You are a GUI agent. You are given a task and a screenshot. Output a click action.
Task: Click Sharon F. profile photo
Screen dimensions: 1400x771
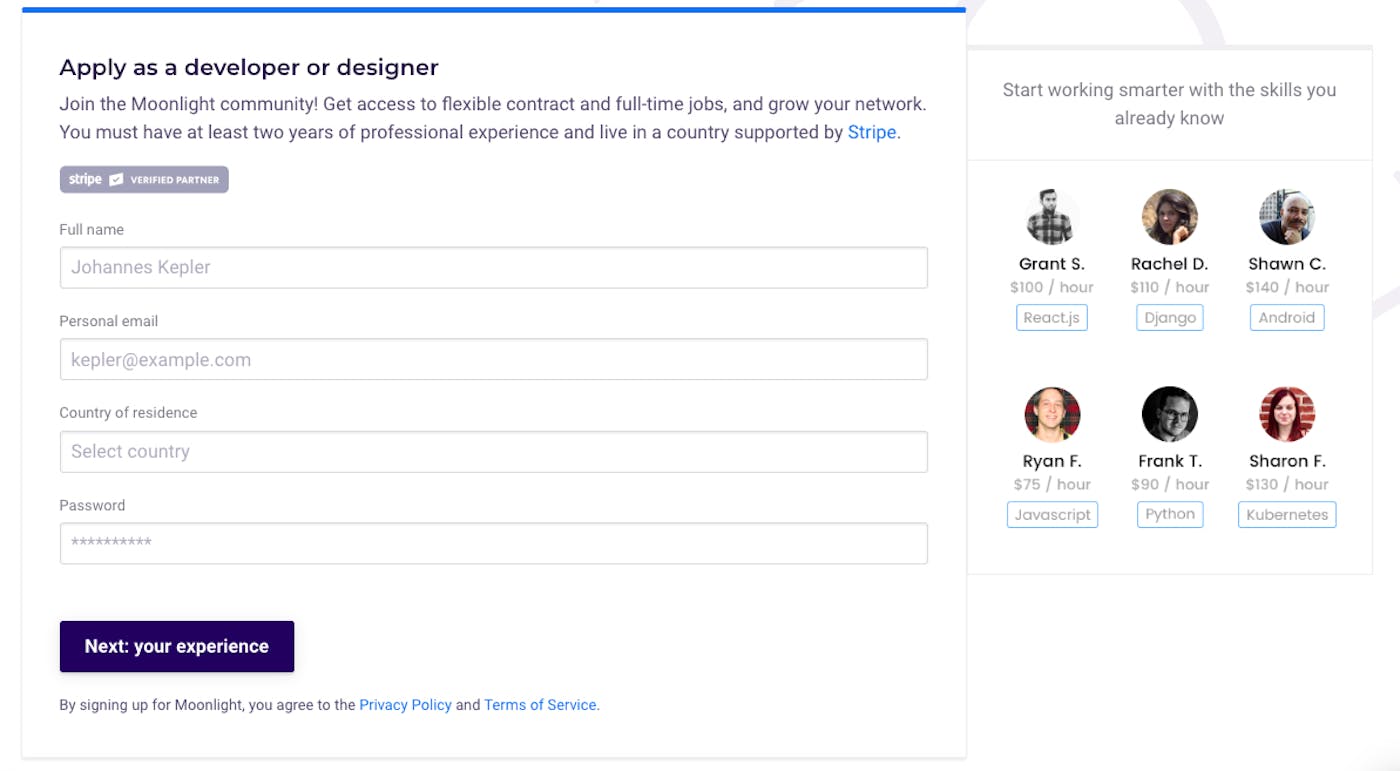[x=1287, y=414]
